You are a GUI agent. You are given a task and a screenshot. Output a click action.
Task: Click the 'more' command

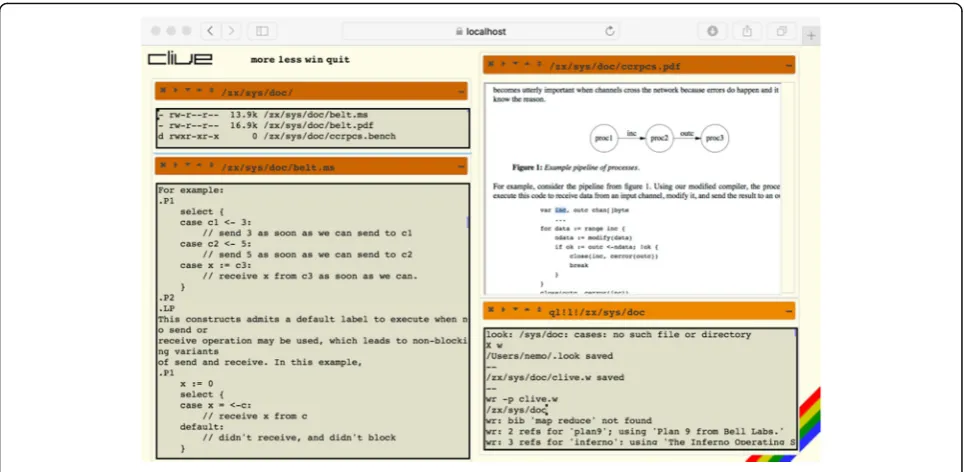[x=263, y=60]
